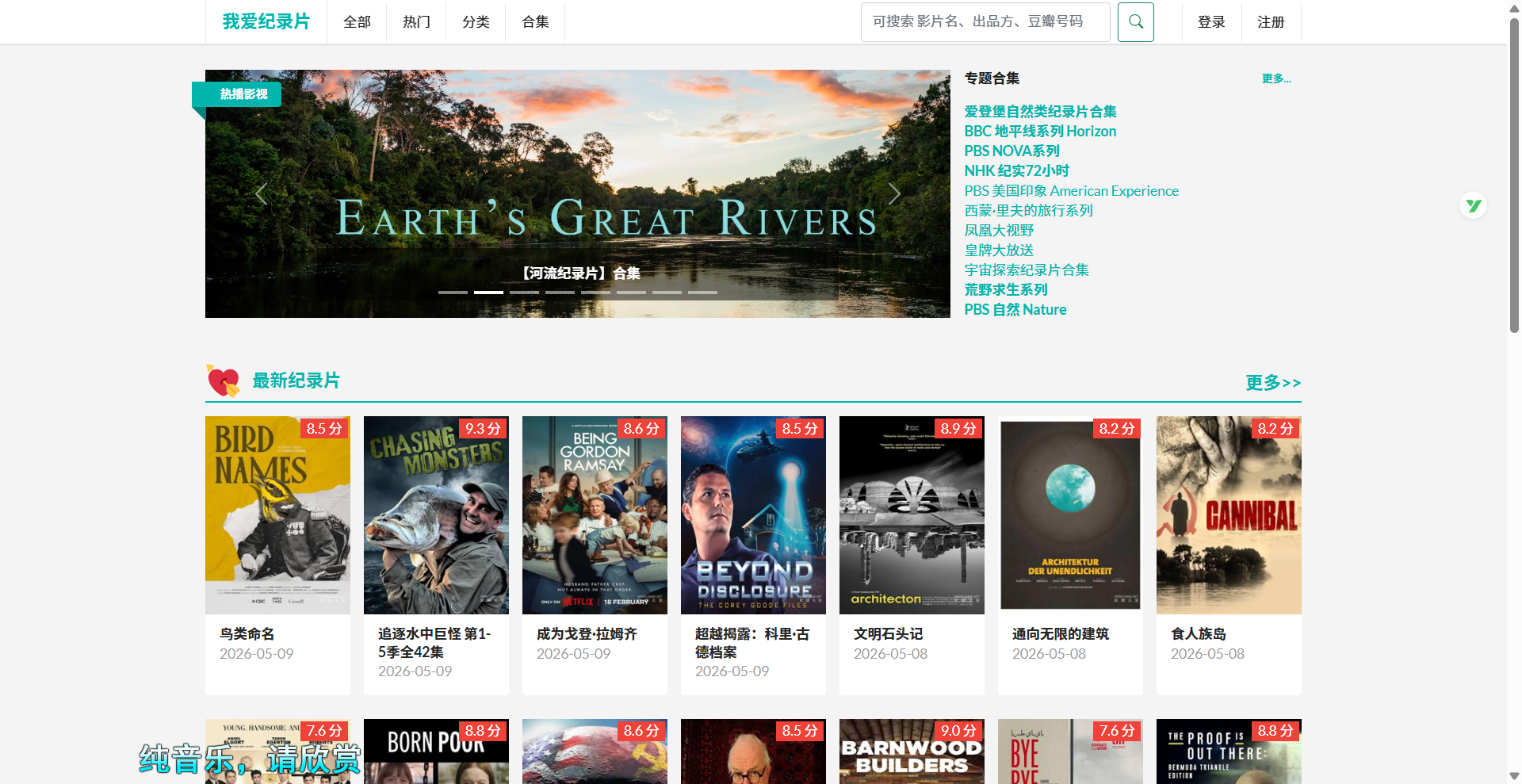Select the third carousel indicator dash

coord(524,293)
